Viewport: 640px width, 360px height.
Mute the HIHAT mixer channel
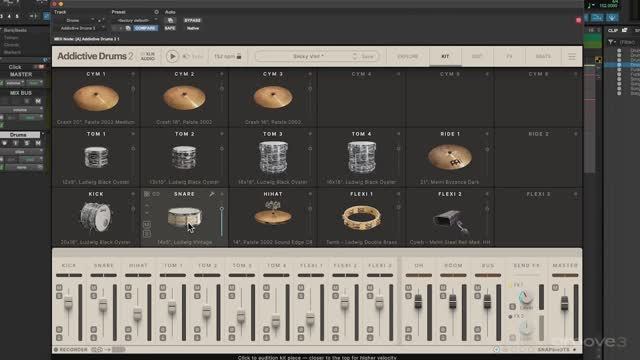click(x=129, y=288)
